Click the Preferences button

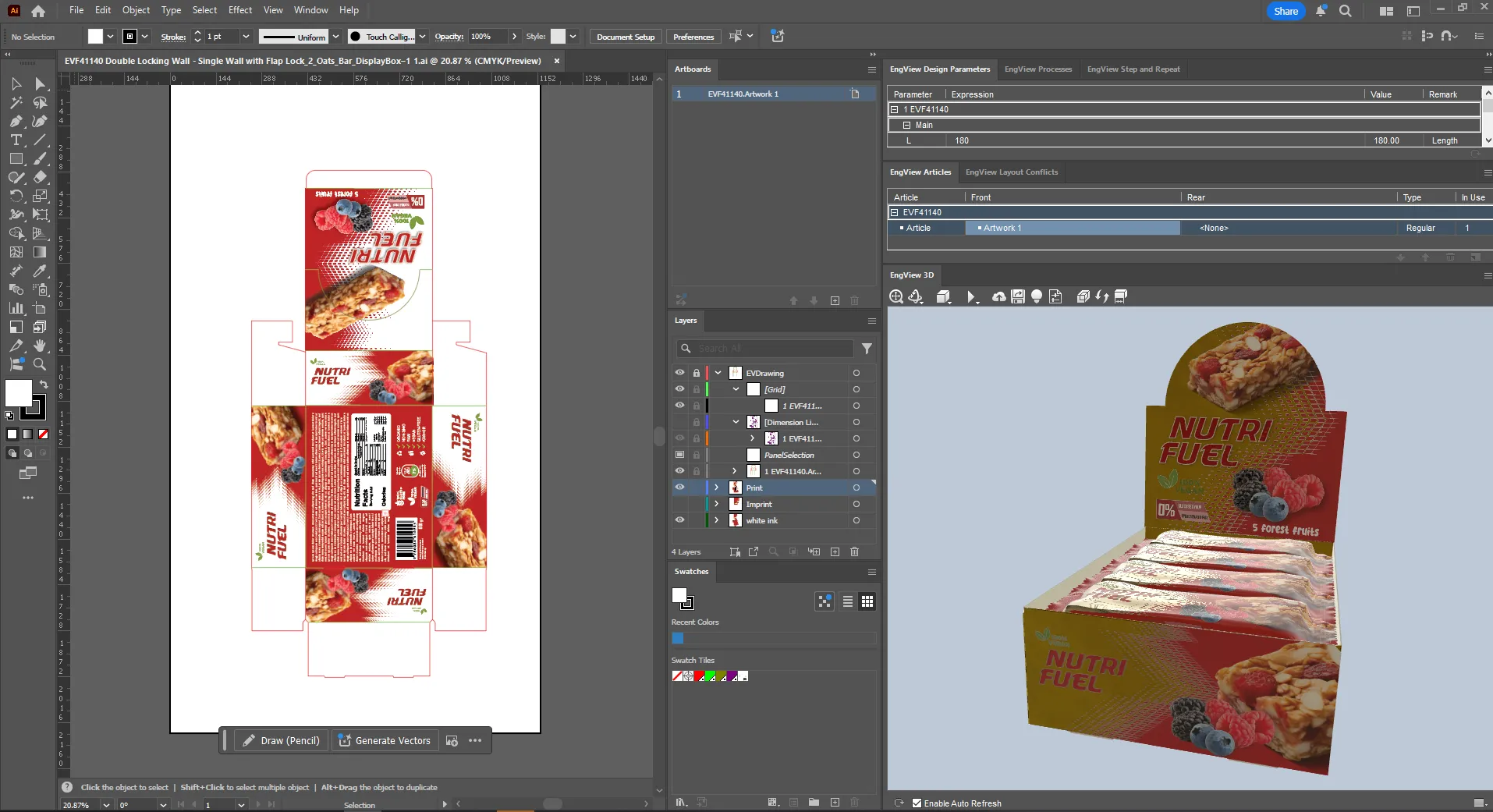click(693, 37)
